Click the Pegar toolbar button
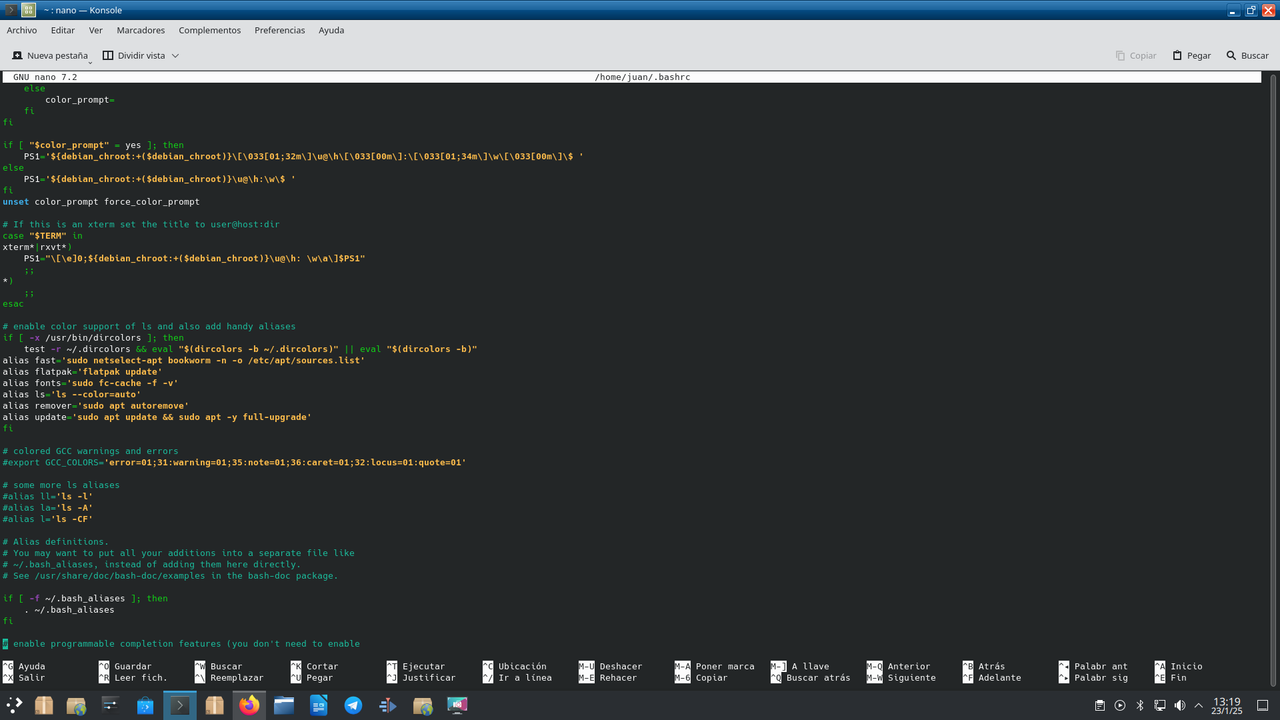Image resolution: width=1280 pixels, height=720 pixels. 1191,56
